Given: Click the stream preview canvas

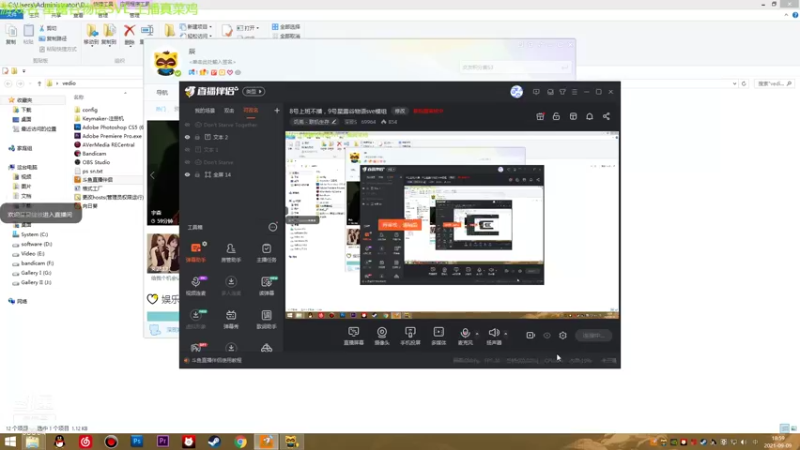Looking at the screenshot, I should (452, 225).
